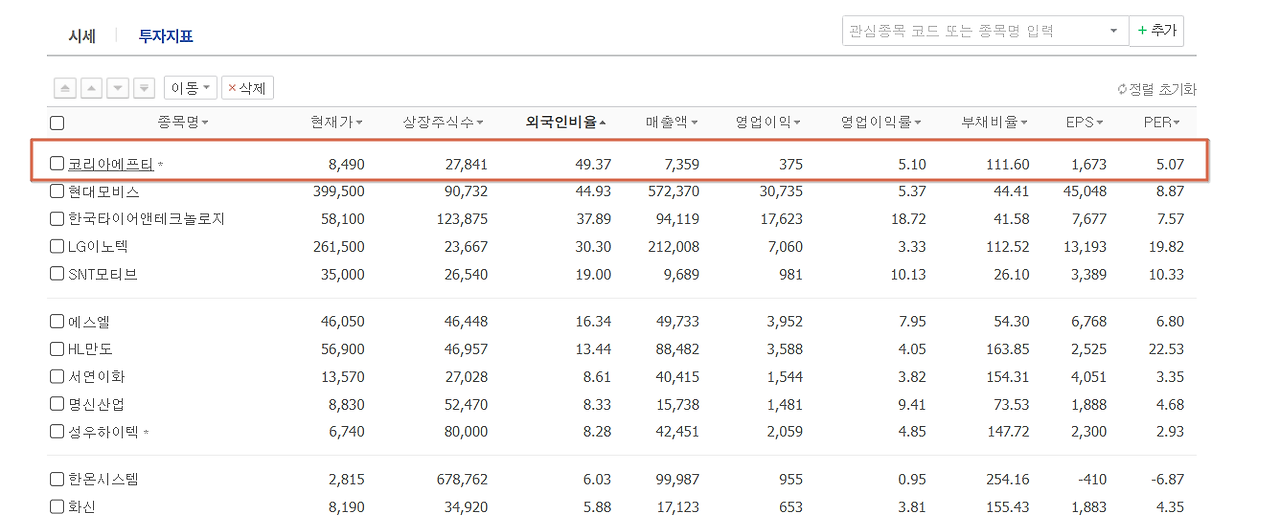1280x516 pixels.
Task: Open the HL만도 stock link
Action: coord(91,349)
